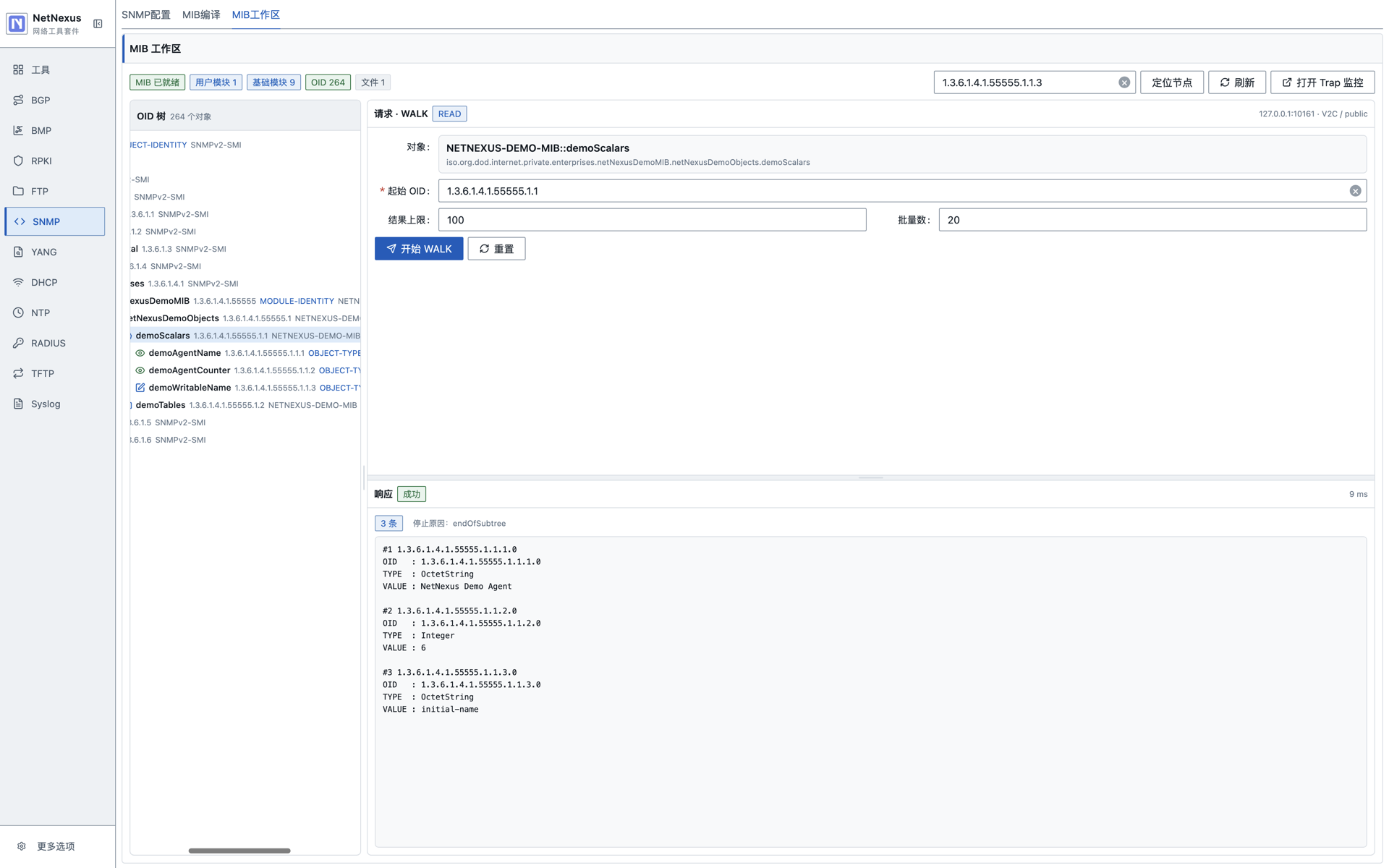Open the DHCP tool
Viewport: 1389px width, 868px height.
point(54,282)
